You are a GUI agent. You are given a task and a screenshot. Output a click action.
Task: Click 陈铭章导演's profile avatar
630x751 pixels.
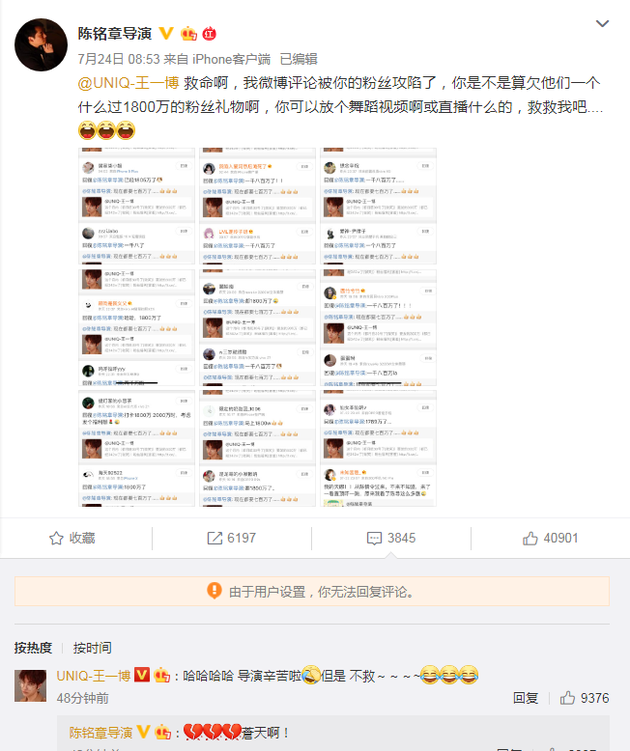point(41,45)
